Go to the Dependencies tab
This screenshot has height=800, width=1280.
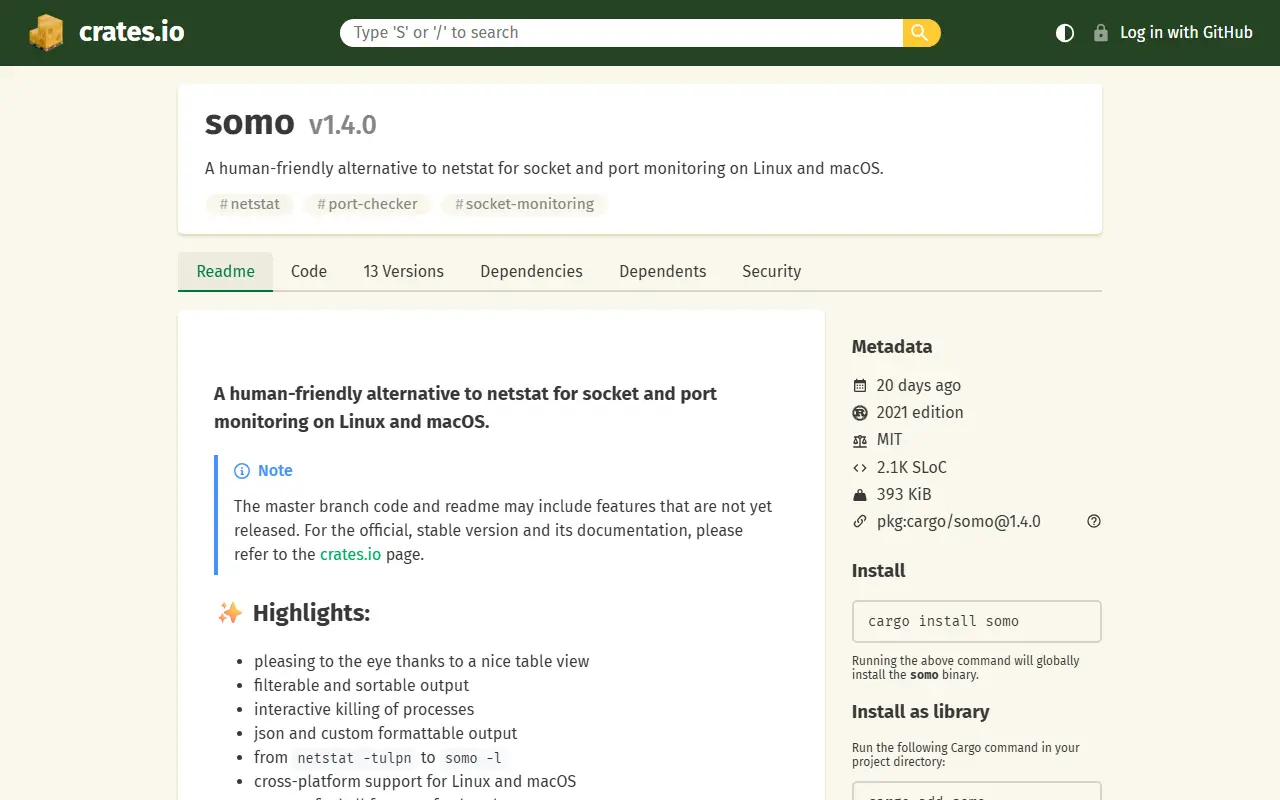[531, 271]
